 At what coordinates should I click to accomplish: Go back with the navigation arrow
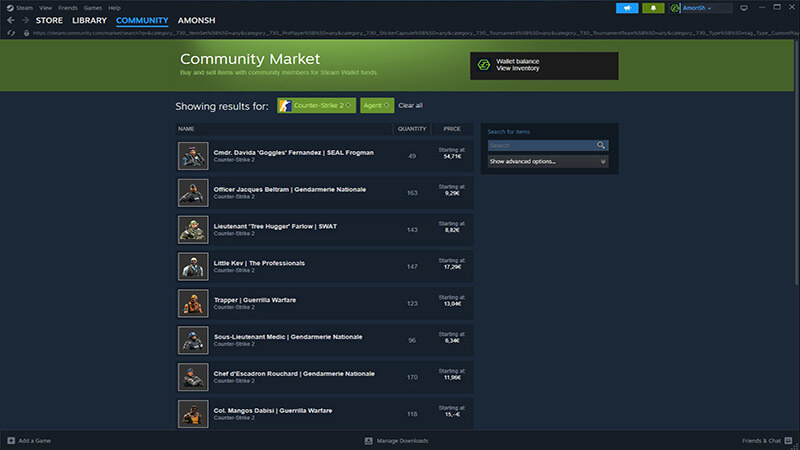(11, 20)
